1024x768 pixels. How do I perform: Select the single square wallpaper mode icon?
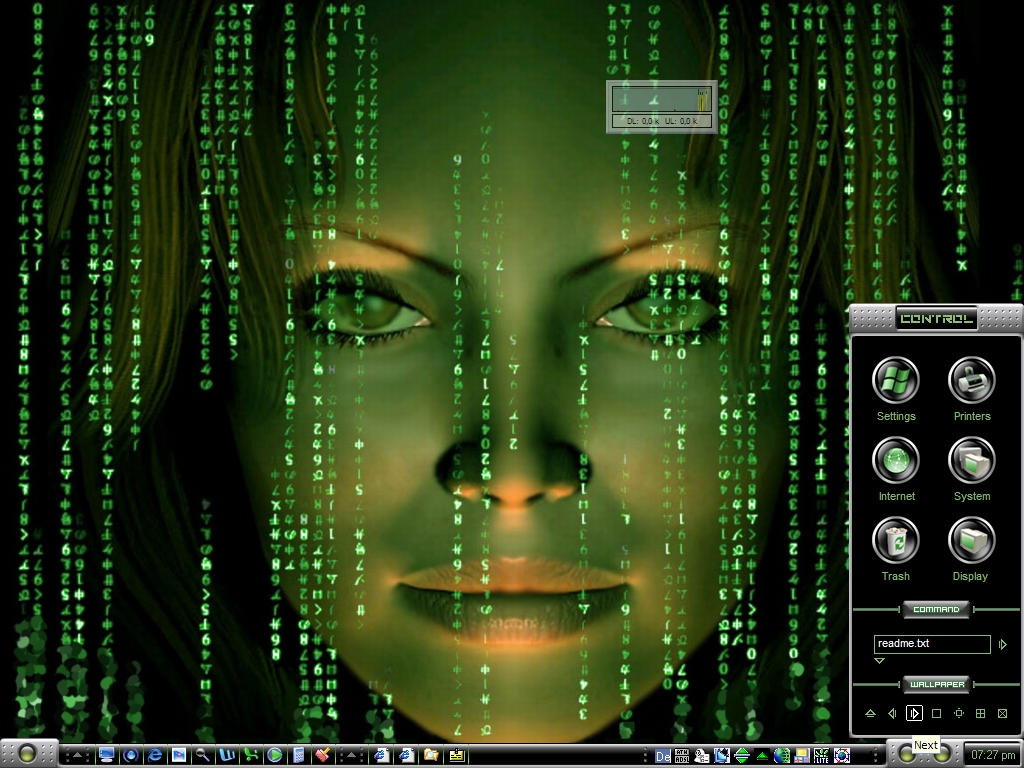point(936,713)
